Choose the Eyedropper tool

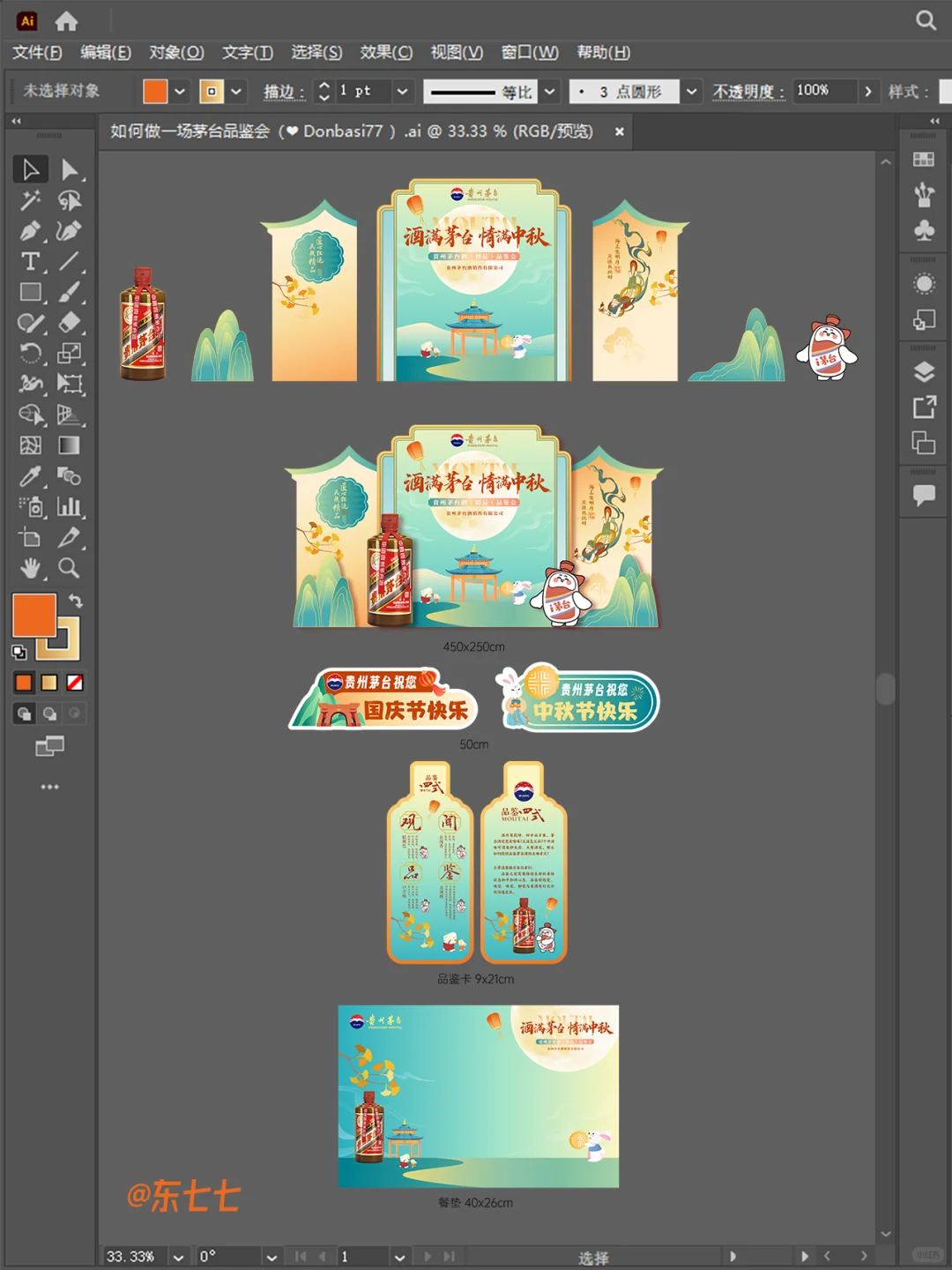[30, 476]
